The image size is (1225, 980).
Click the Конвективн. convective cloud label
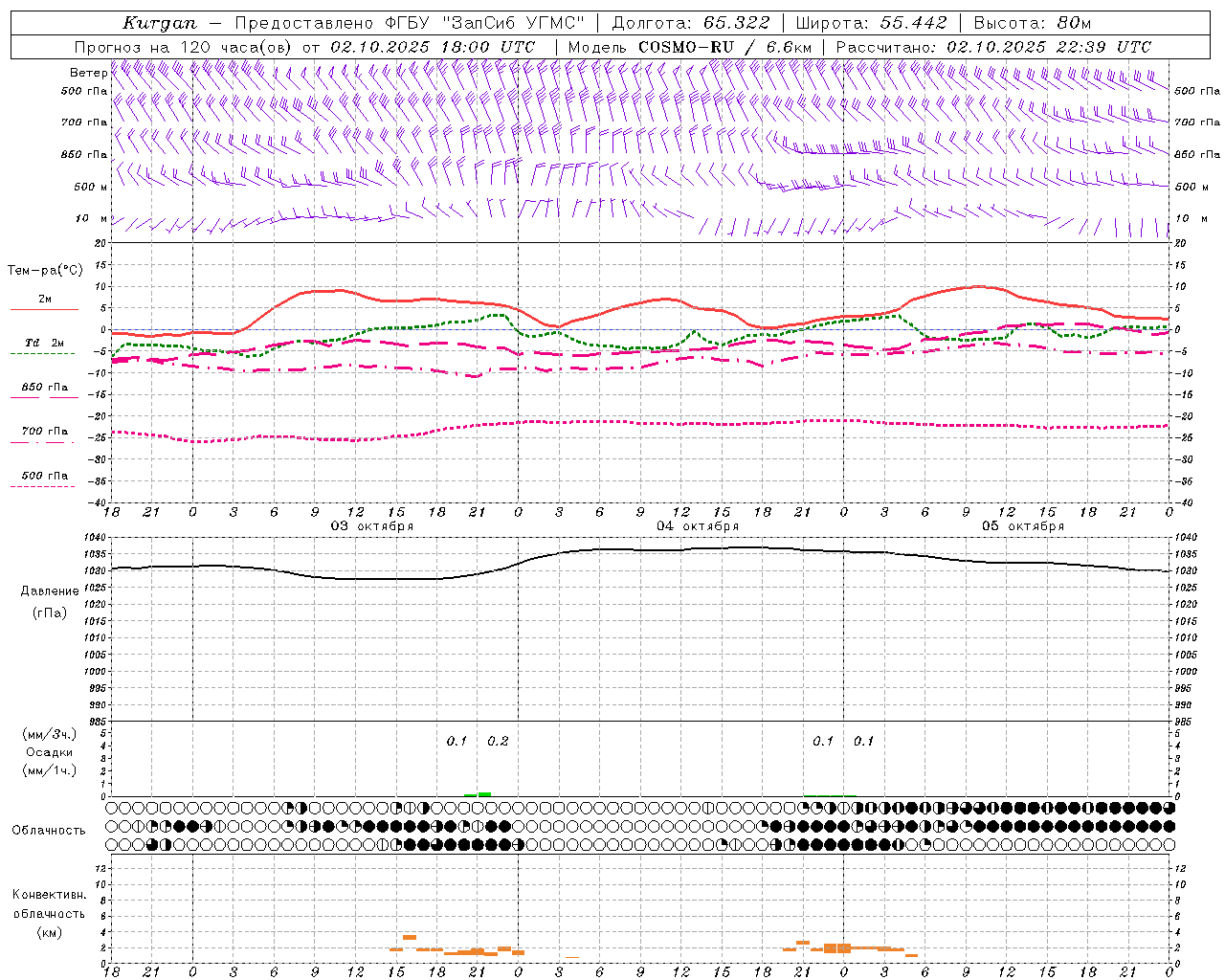[x=49, y=895]
